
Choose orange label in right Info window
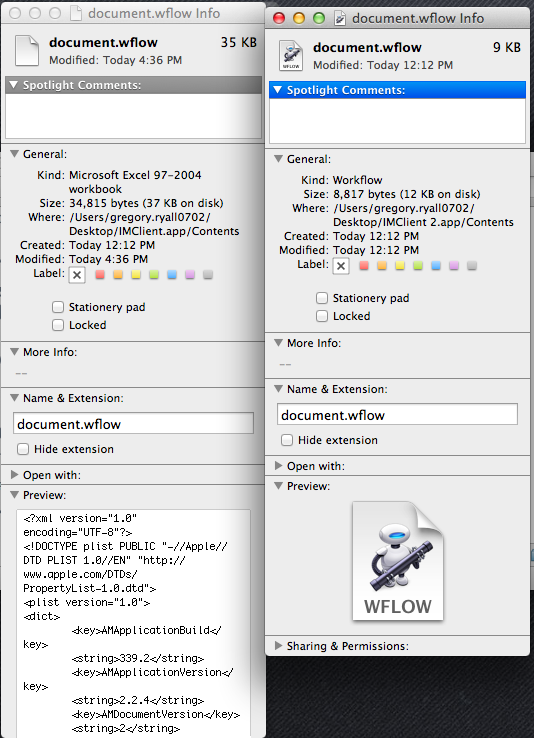[x=382, y=265]
